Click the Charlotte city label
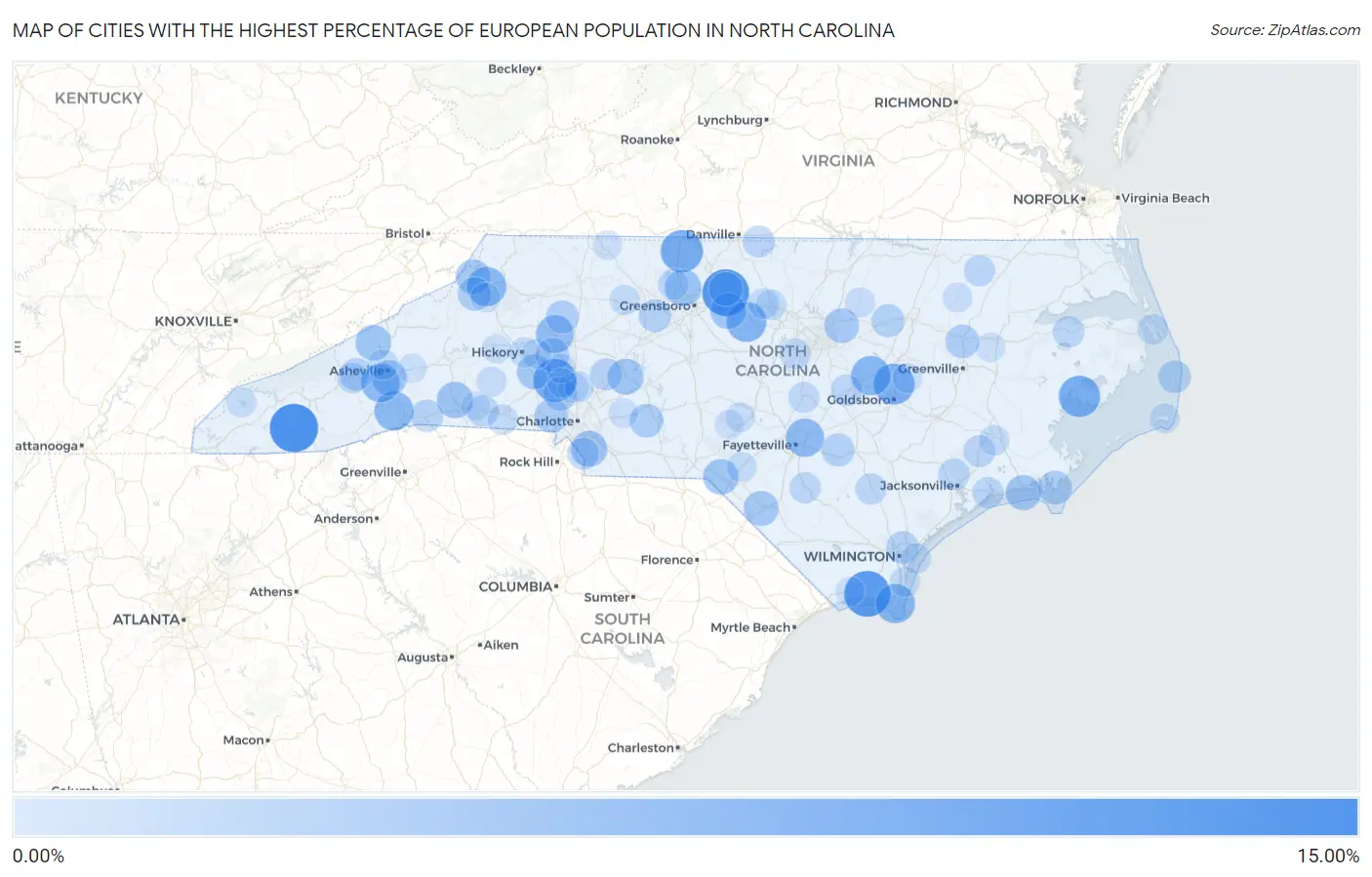Viewport: 1372px width, 877px height. click(x=545, y=421)
